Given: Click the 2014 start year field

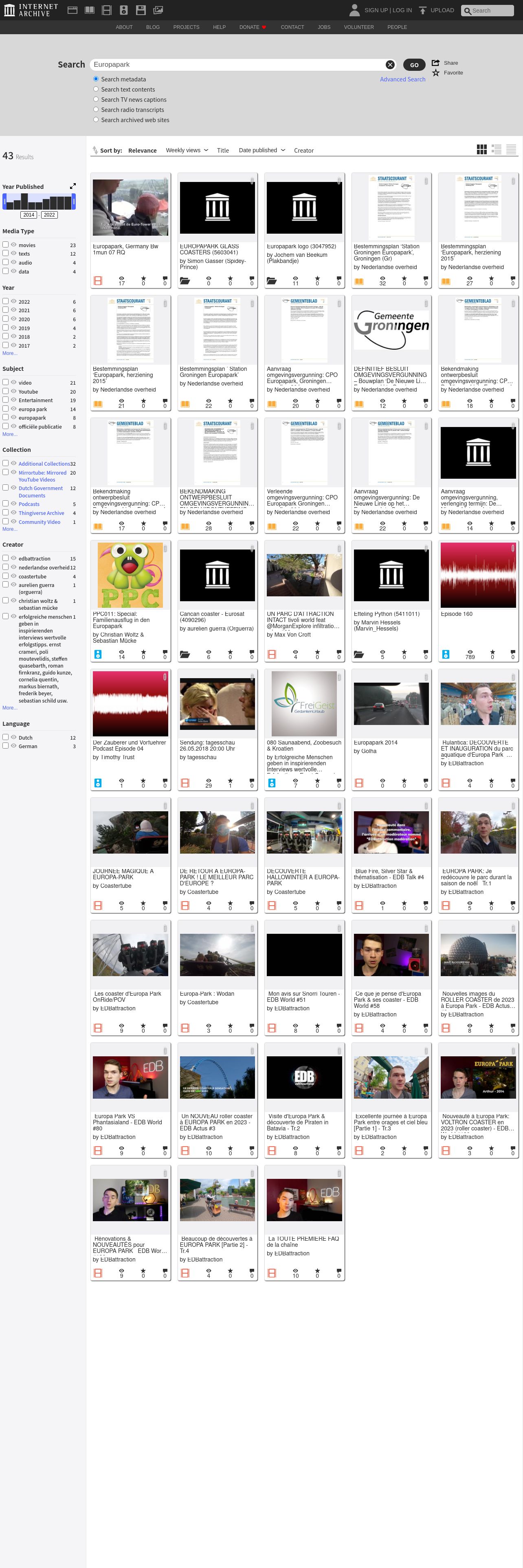Looking at the screenshot, I should [x=29, y=215].
